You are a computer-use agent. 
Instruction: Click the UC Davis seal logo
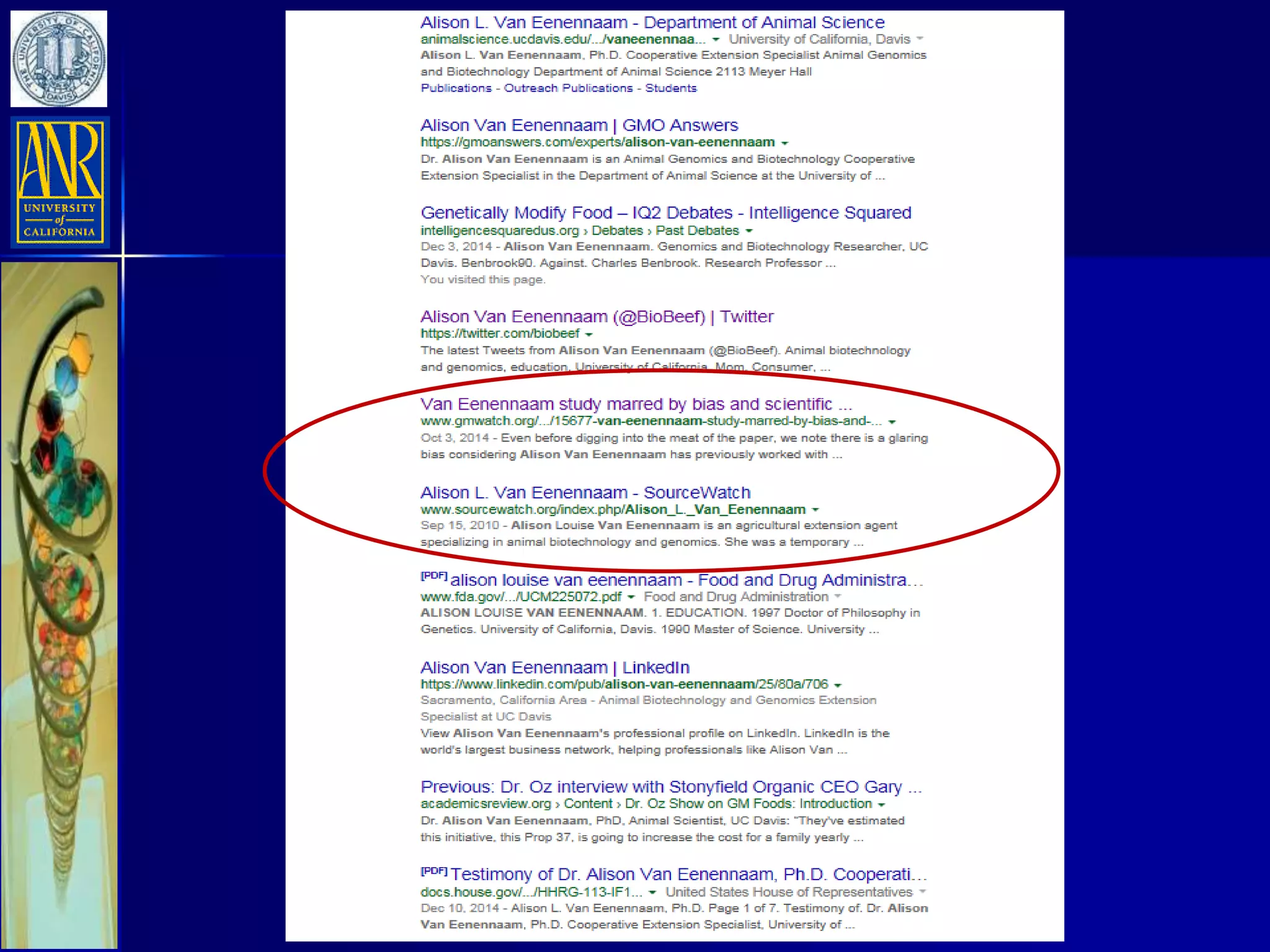(59, 59)
